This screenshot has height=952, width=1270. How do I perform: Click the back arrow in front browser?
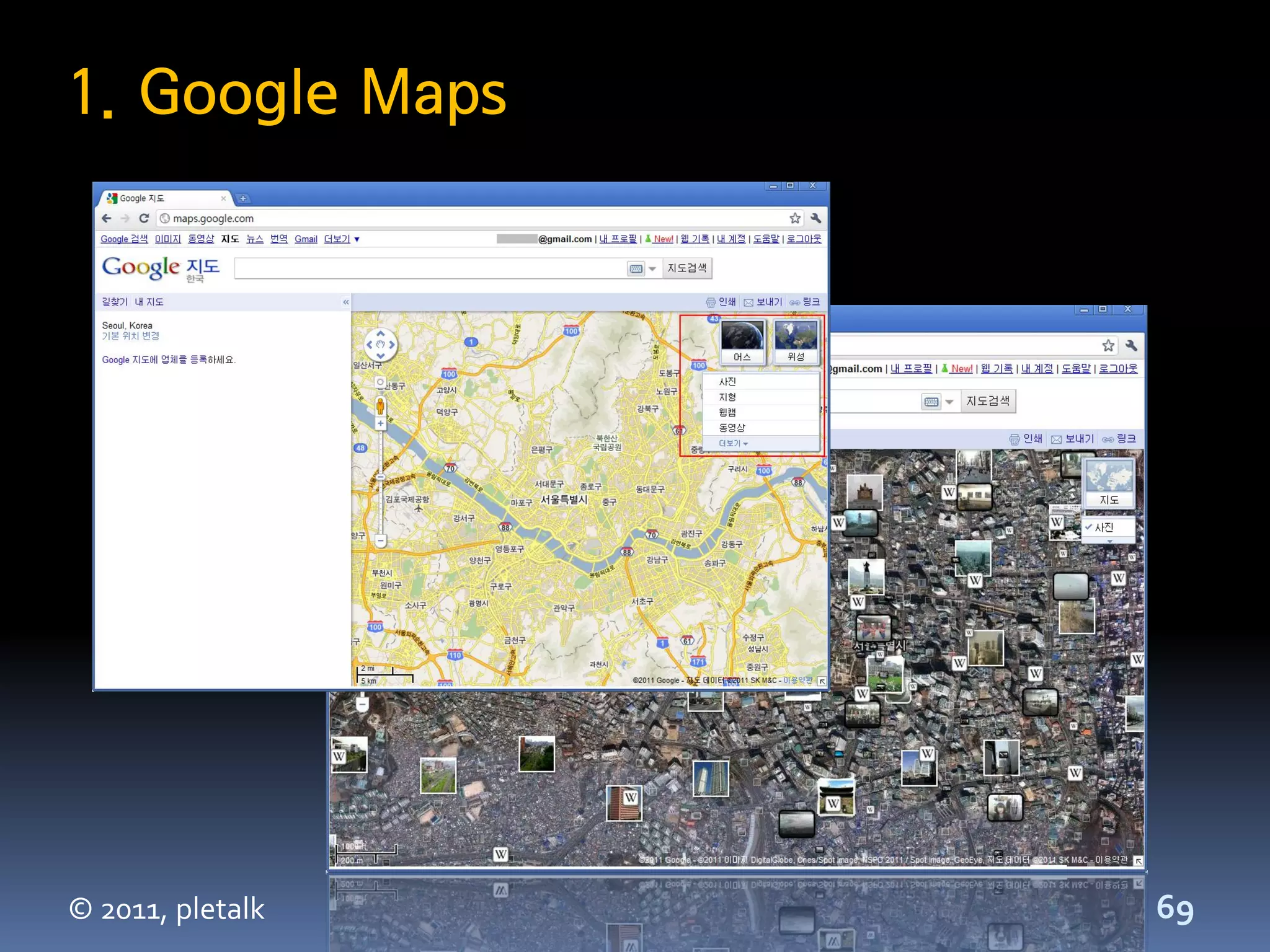(107, 218)
